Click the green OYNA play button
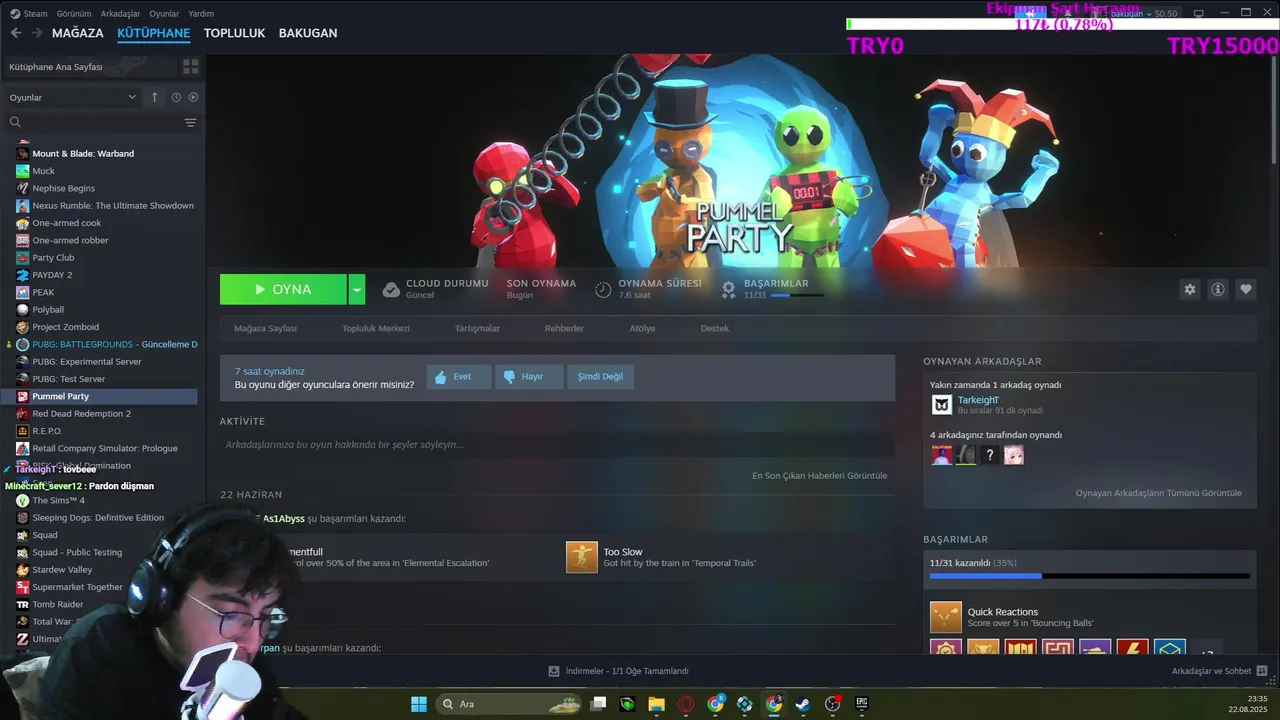 (x=283, y=289)
